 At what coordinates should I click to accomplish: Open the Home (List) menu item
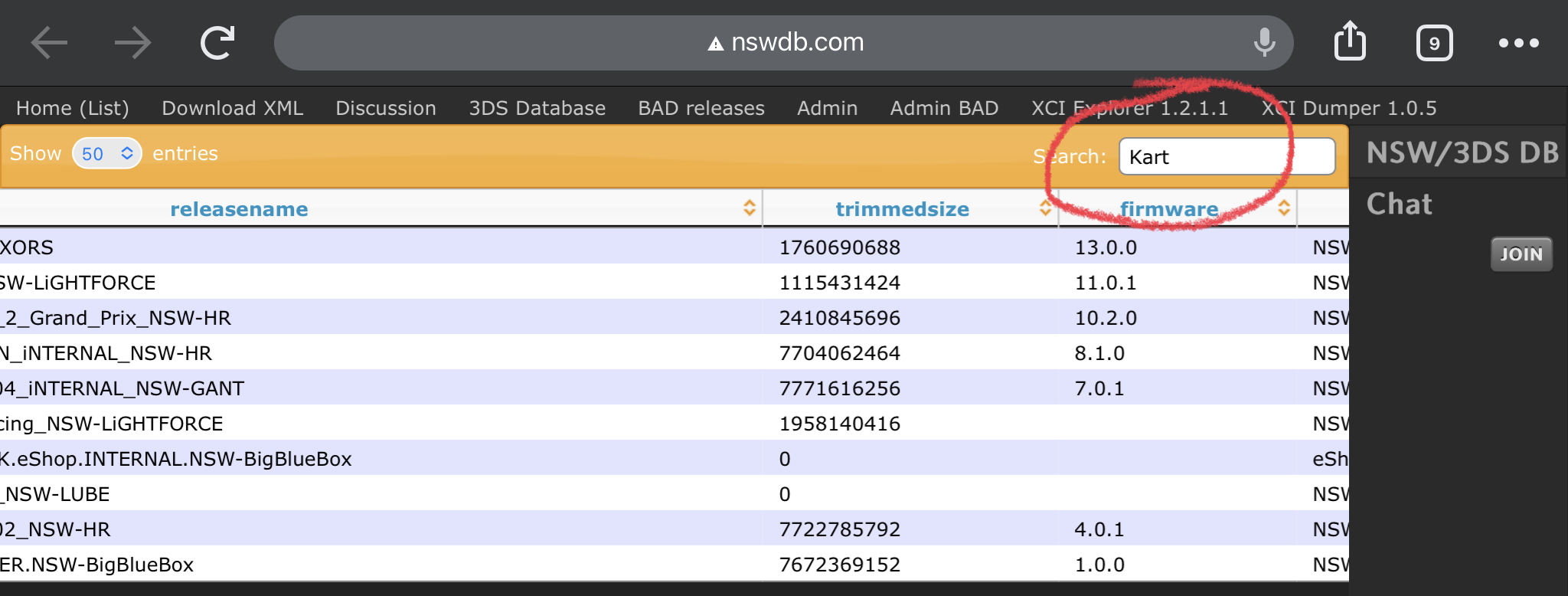[x=73, y=108]
